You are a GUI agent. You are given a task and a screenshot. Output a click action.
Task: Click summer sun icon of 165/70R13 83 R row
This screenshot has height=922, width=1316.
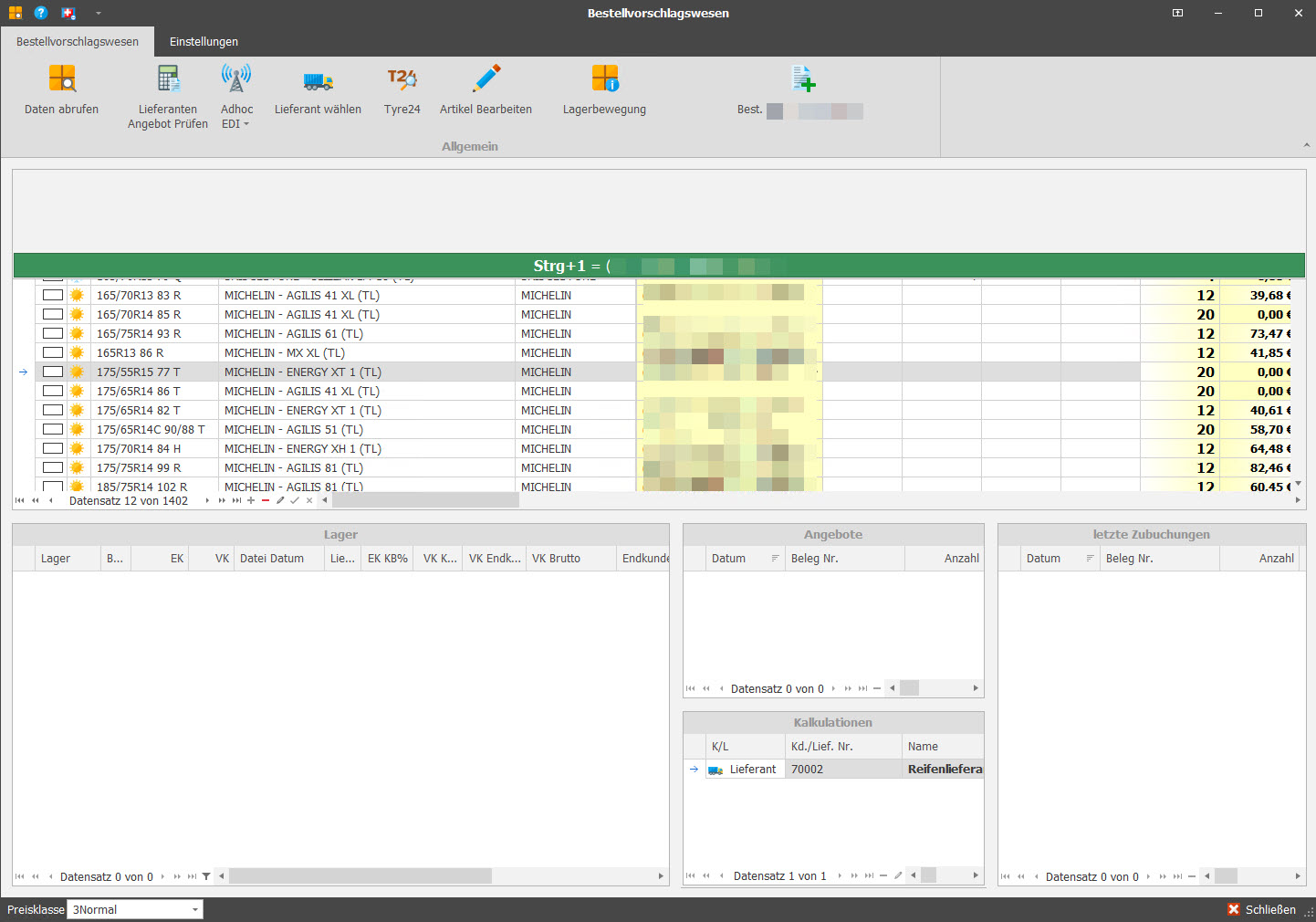point(78,295)
